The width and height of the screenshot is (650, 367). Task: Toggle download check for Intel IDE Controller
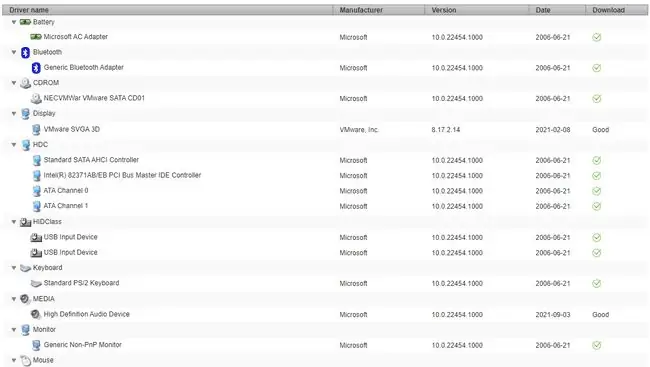(597, 176)
